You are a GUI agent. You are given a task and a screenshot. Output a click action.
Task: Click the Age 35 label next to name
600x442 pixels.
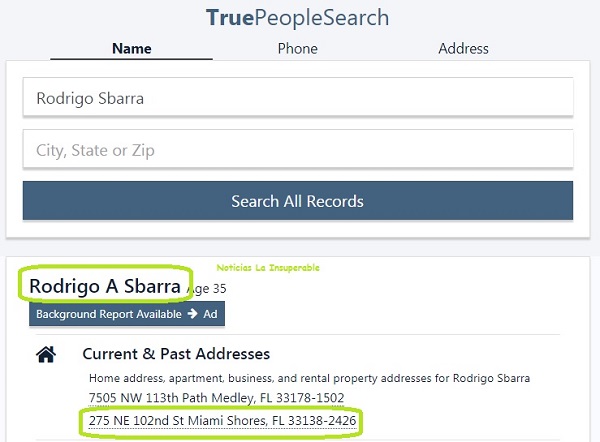tap(207, 289)
